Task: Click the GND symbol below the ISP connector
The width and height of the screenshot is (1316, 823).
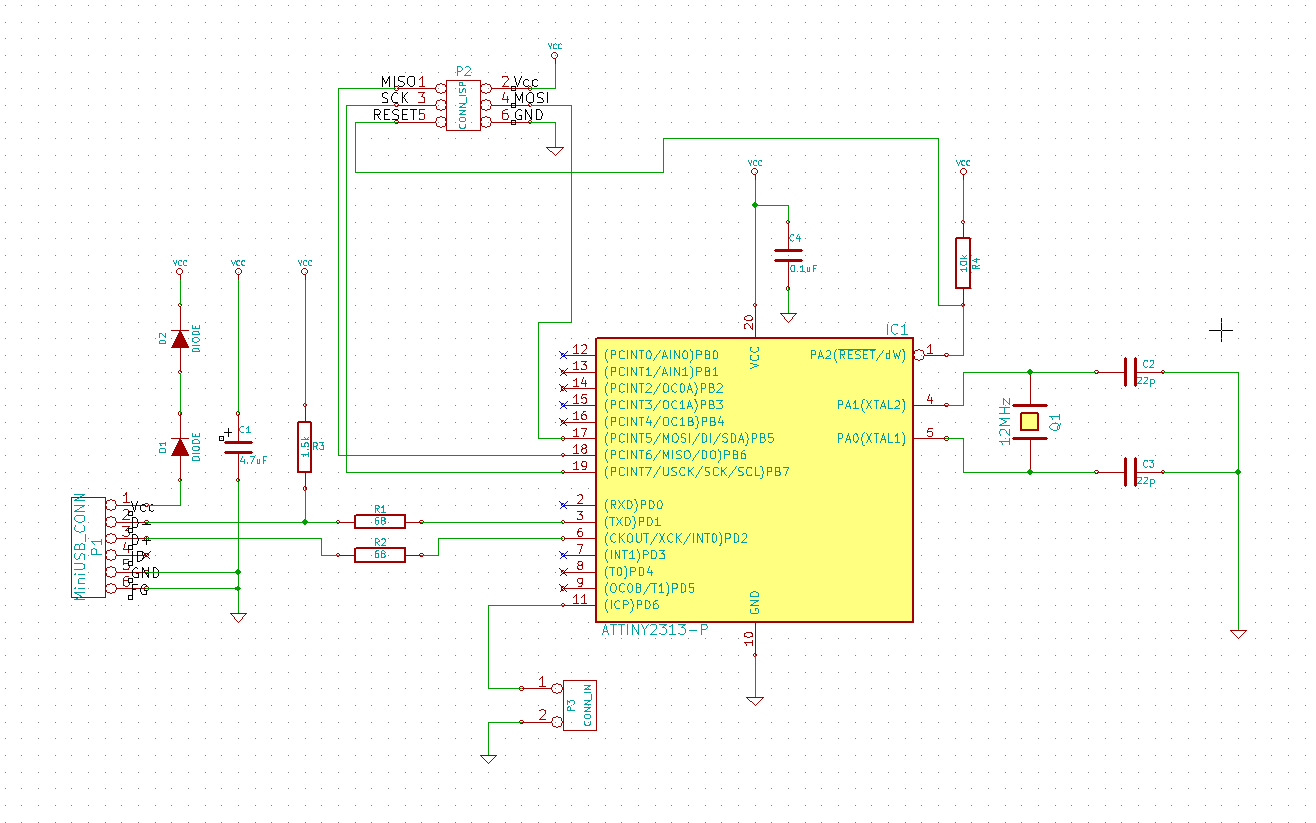Action: coord(555,151)
